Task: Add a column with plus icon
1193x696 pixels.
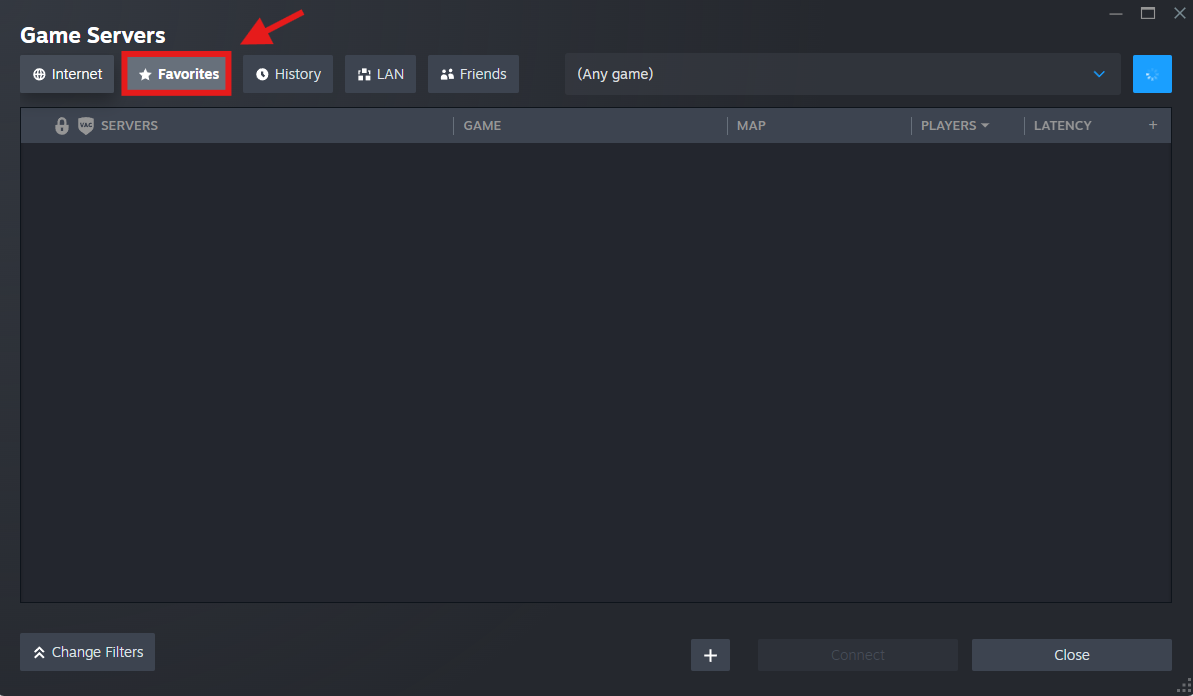Action: pos(1153,125)
